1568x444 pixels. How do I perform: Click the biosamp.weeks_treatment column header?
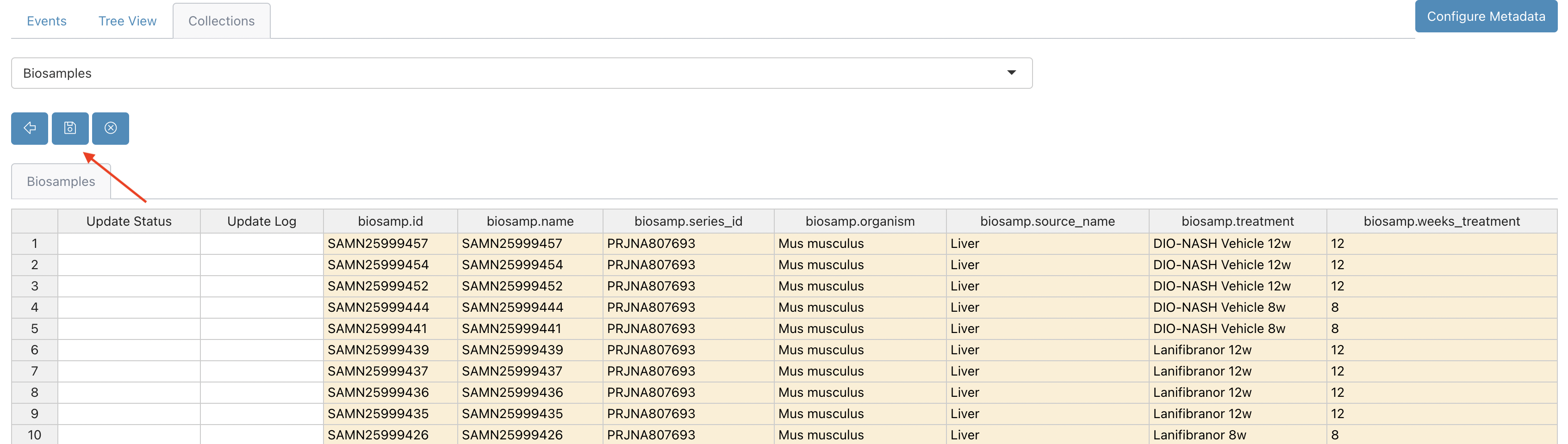(1441, 222)
